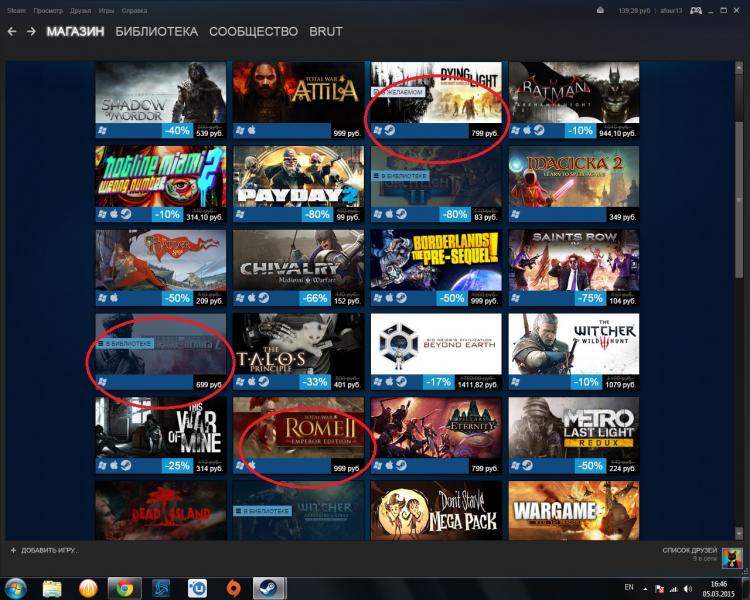Click Windows icon on Saints Row tile

[x=516, y=298]
